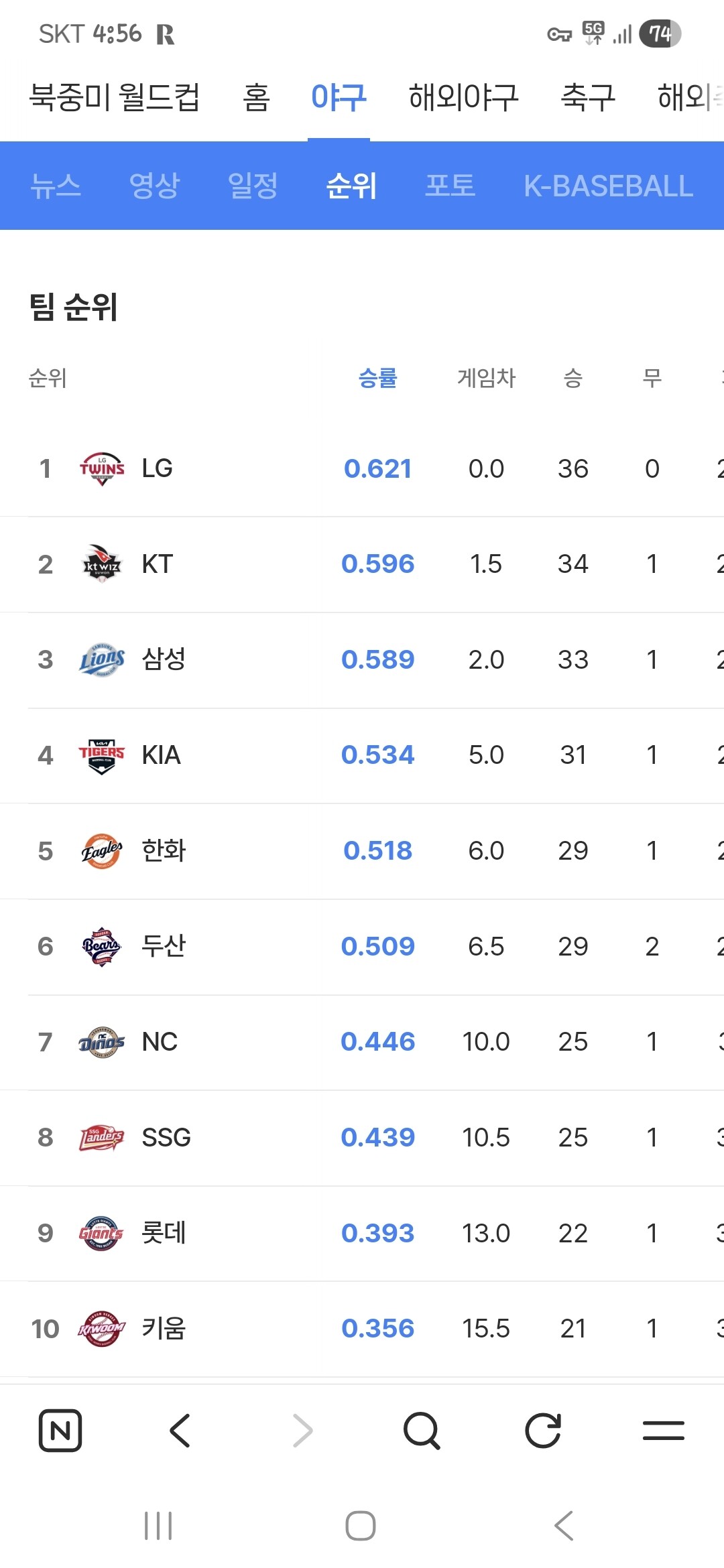
Task: Tap the KT Wiz team logo
Action: pyautogui.click(x=102, y=564)
